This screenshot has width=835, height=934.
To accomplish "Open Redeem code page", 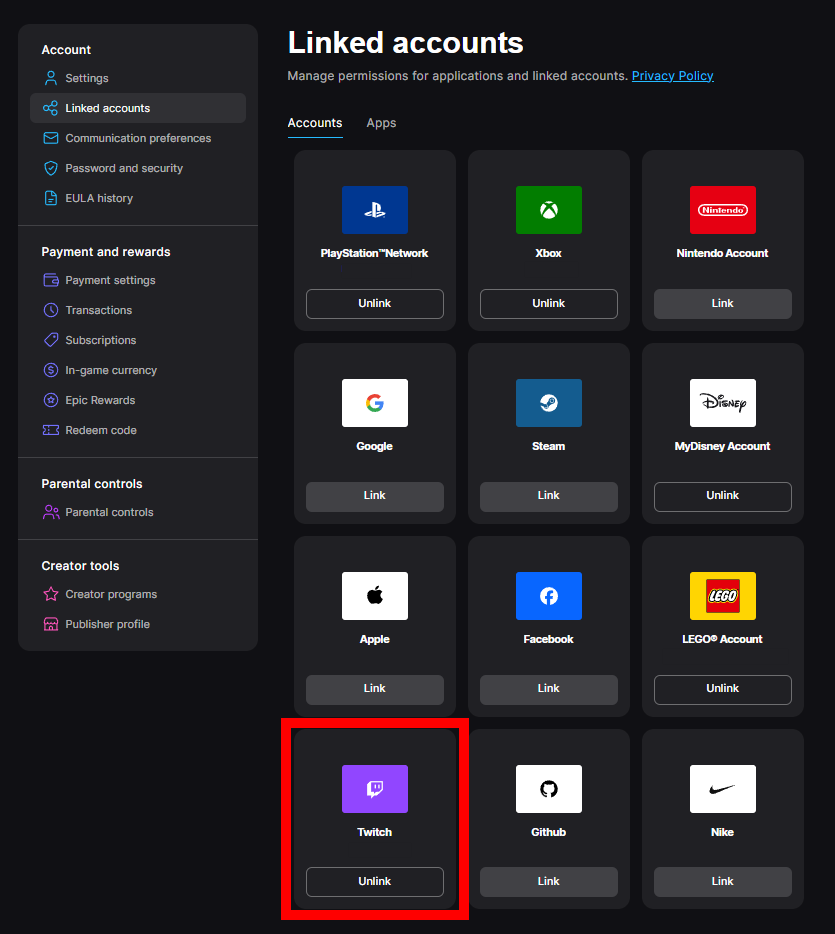I will click(x=101, y=430).
